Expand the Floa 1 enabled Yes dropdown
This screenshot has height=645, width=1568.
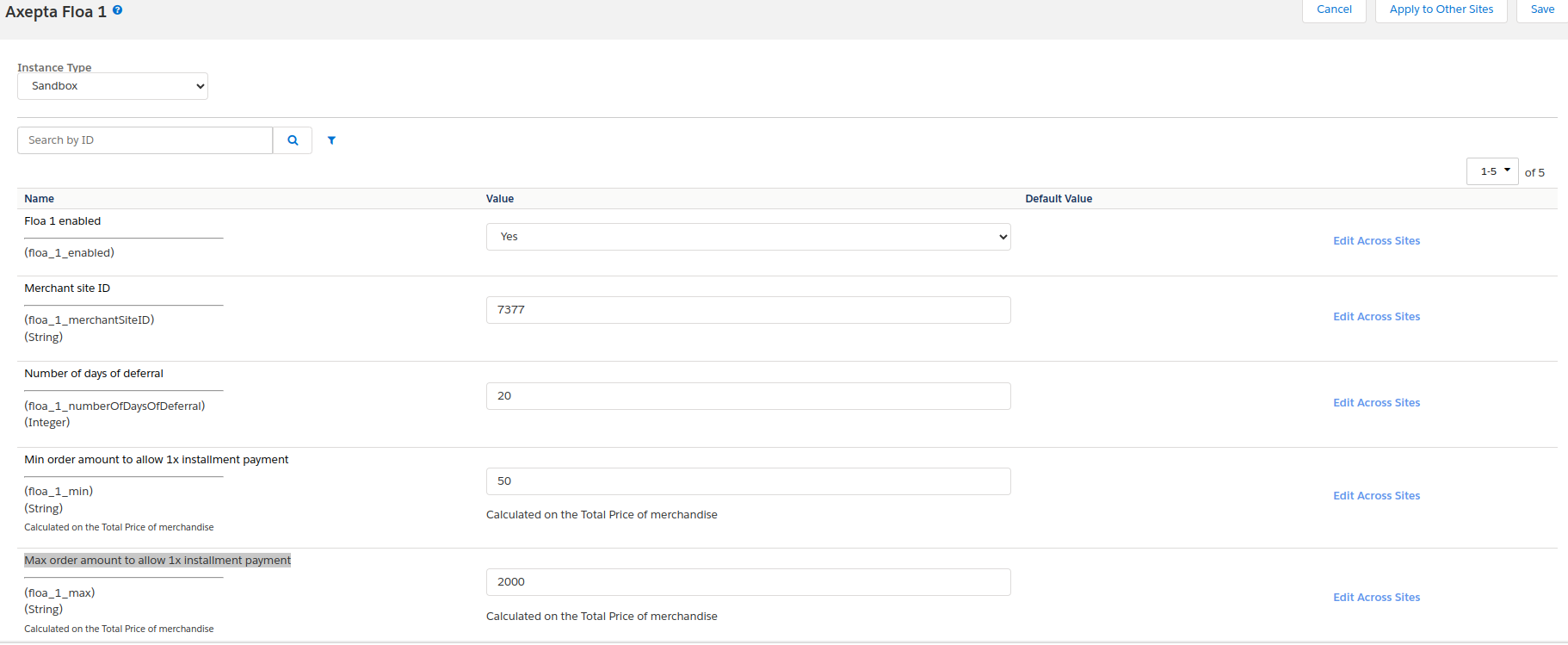(748, 237)
